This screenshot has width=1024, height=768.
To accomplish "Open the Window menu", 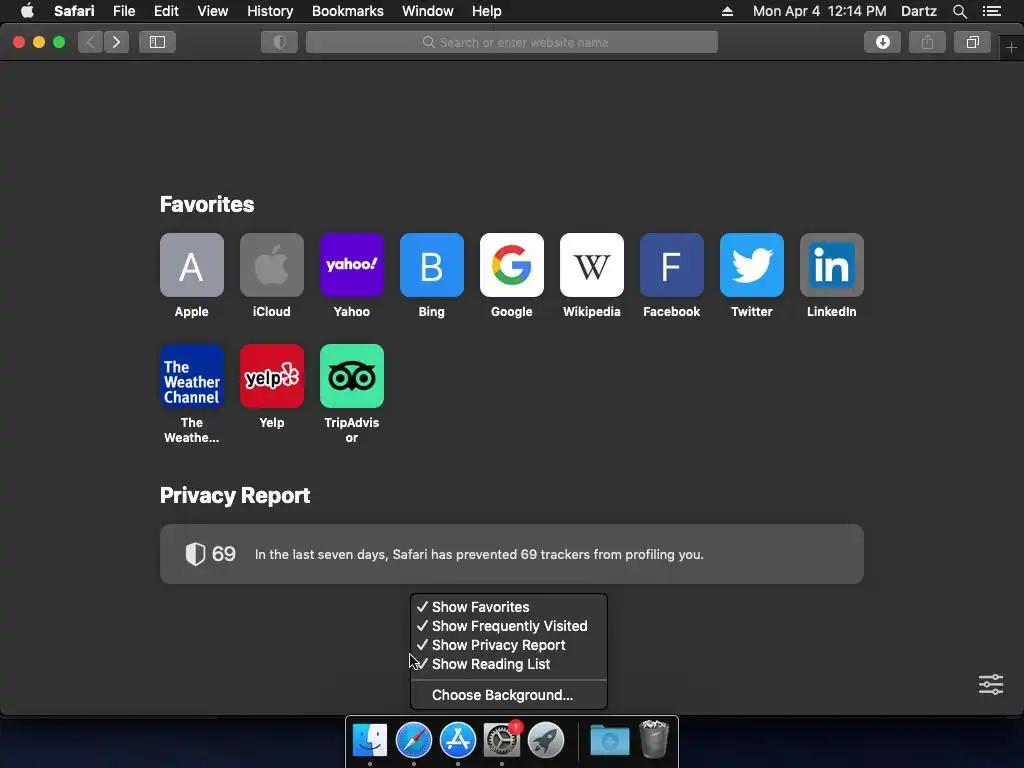I will click(x=428, y=11).
